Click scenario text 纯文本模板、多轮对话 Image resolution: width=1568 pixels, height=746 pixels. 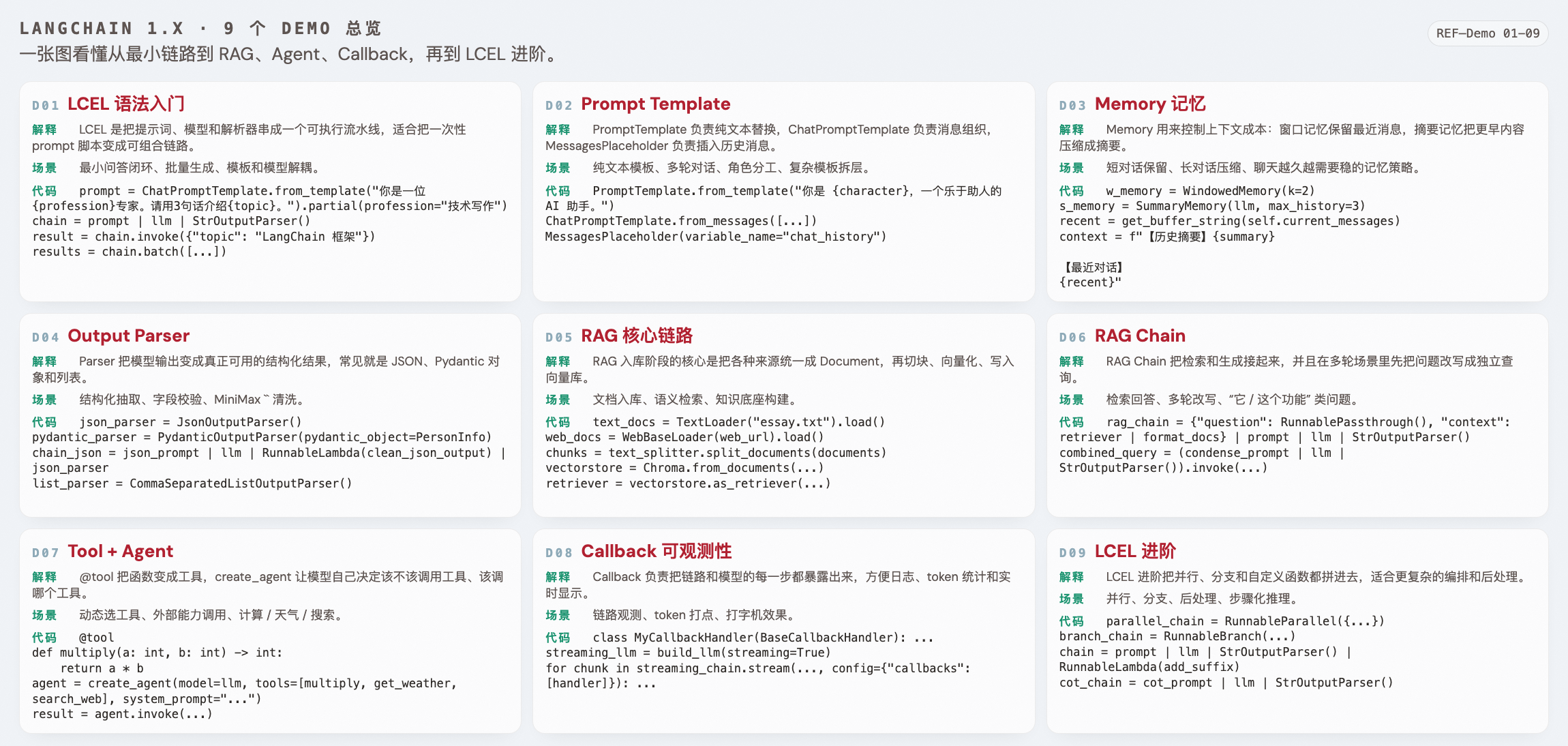(x=732, y=168)
